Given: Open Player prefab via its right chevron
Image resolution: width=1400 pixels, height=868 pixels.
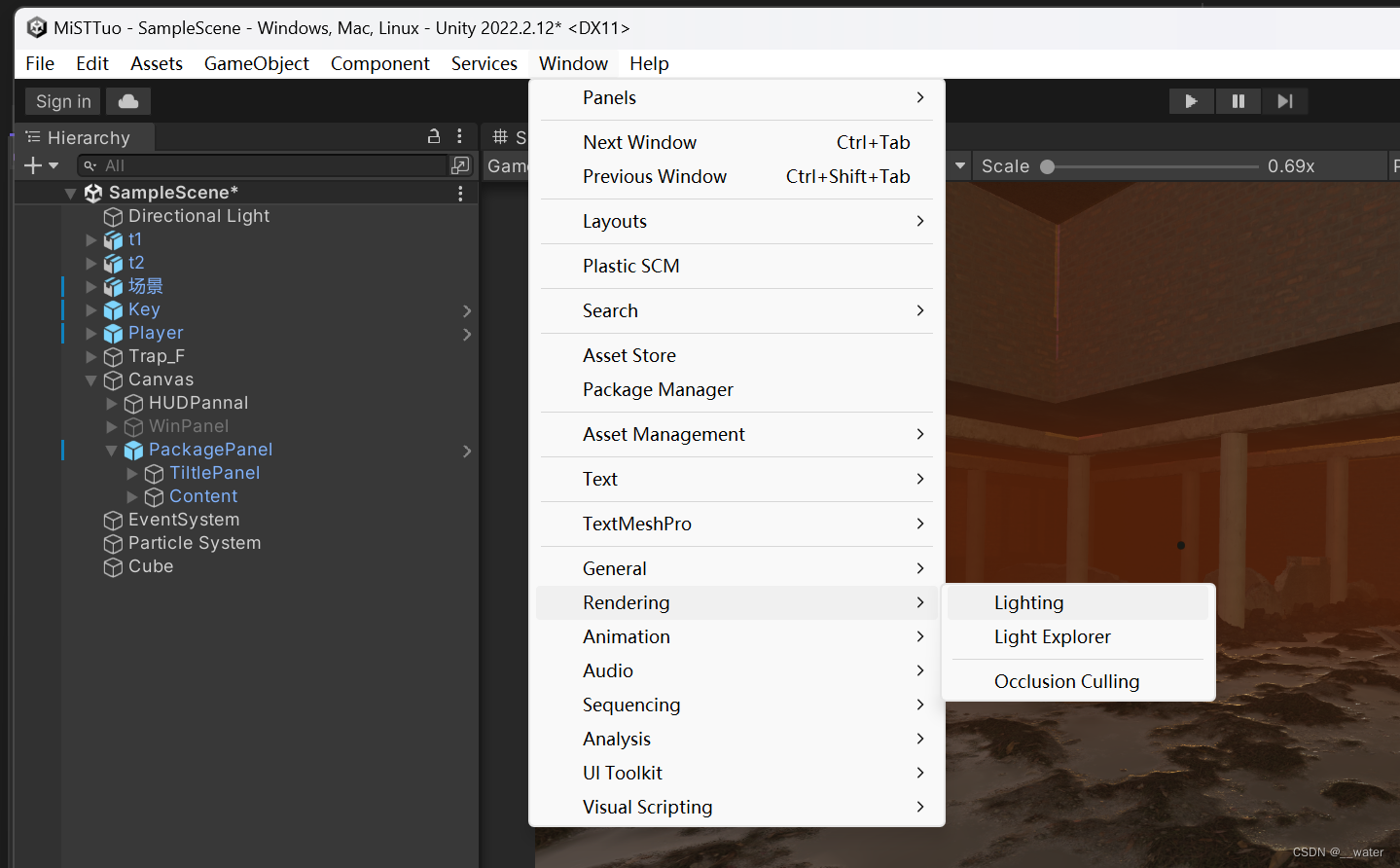Looking at the screenshot, I should point(467,334).
